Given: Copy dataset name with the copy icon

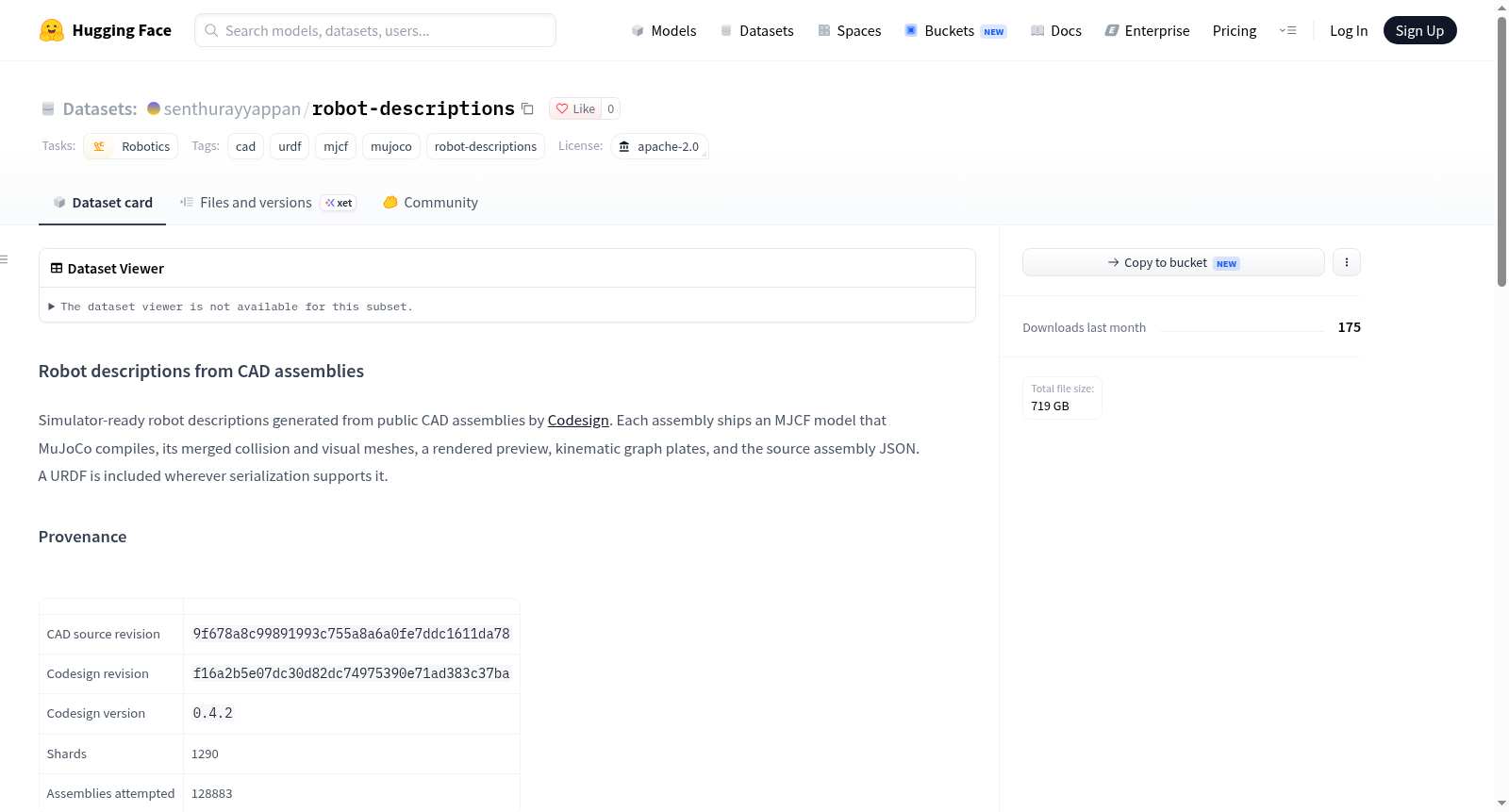Looking at the screenshot, I should pos(528,109).
